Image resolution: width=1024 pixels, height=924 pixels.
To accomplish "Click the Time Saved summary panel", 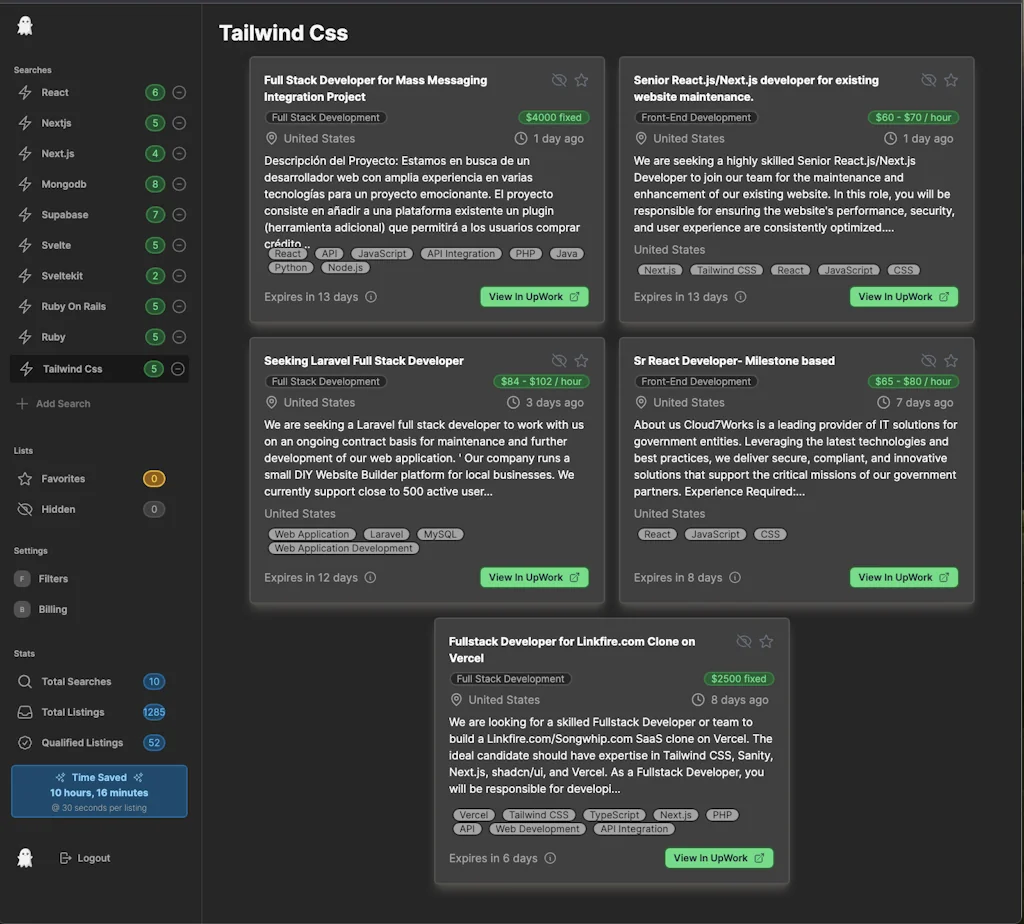I will (x=98, y=791).
